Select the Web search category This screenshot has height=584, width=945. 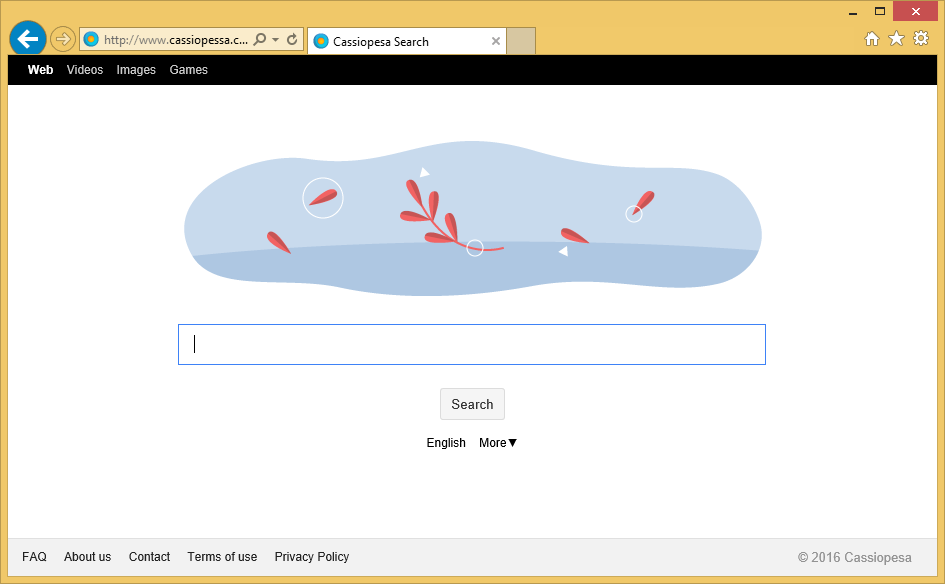[40, 70]
